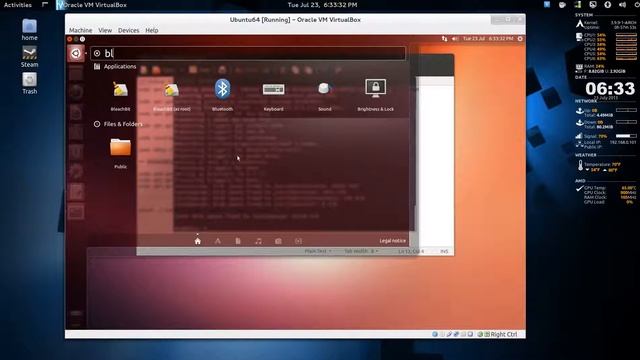Click the VirtualBox hard disk status icon

(435, 334)
